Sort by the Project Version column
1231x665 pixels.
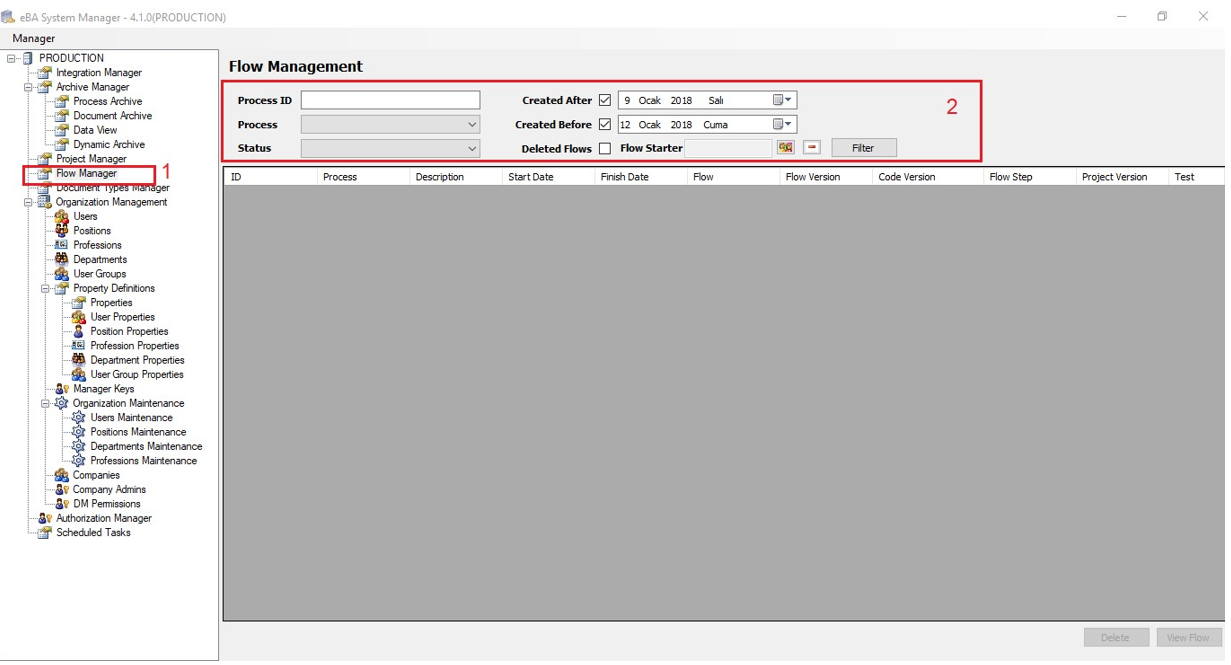pos(1121,177)
